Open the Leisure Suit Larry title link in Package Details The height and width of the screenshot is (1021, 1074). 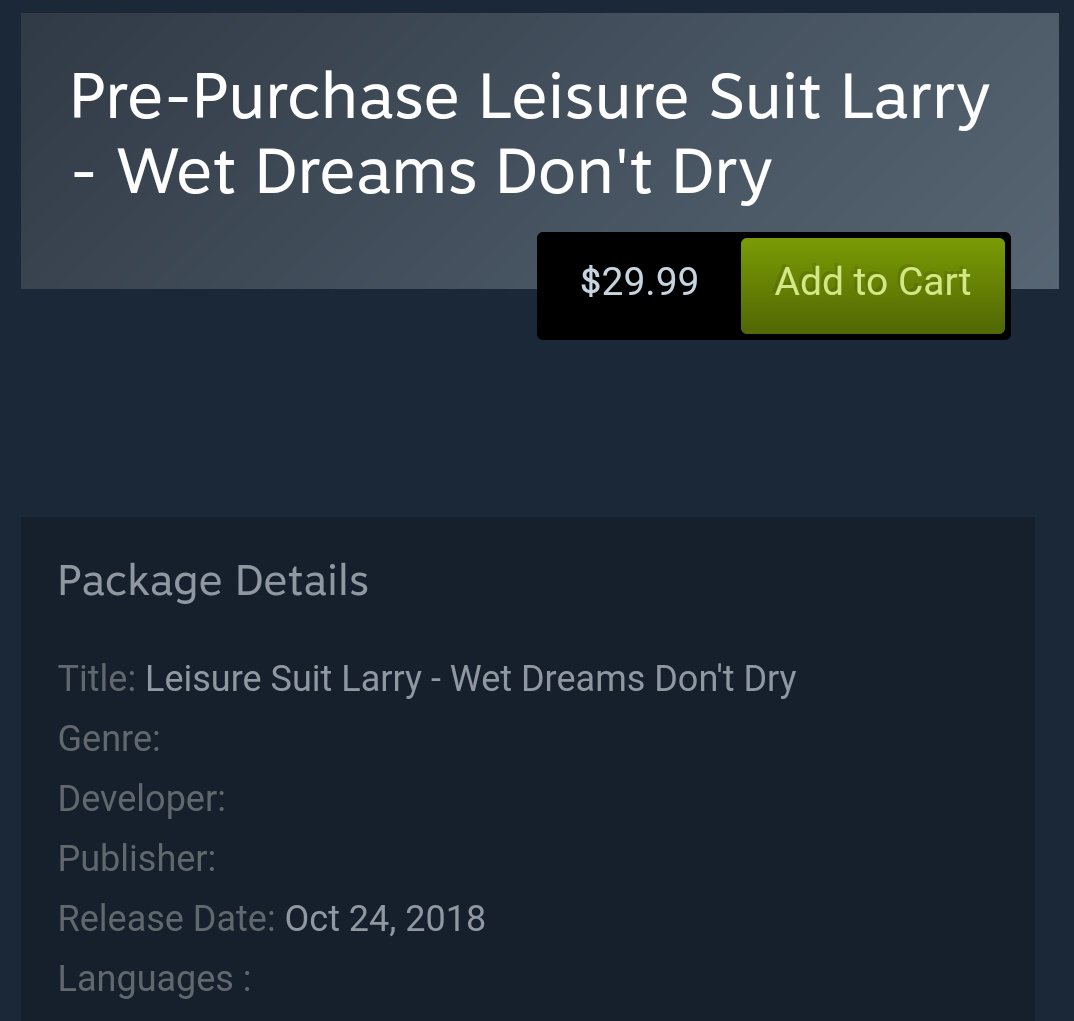click(471, 679)
